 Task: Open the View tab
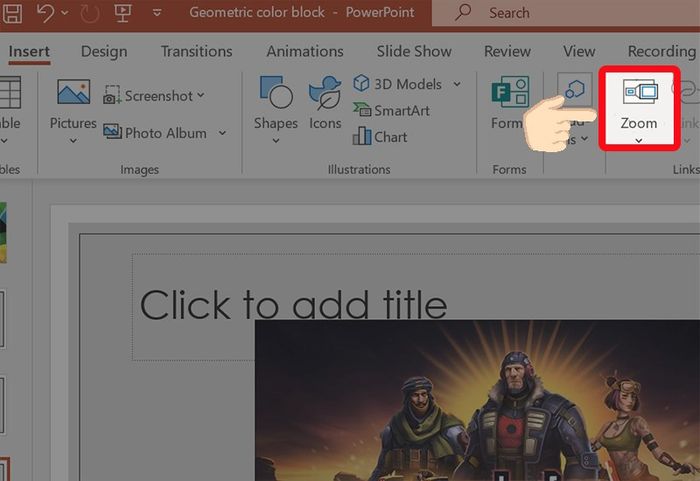tap(579, 51)
